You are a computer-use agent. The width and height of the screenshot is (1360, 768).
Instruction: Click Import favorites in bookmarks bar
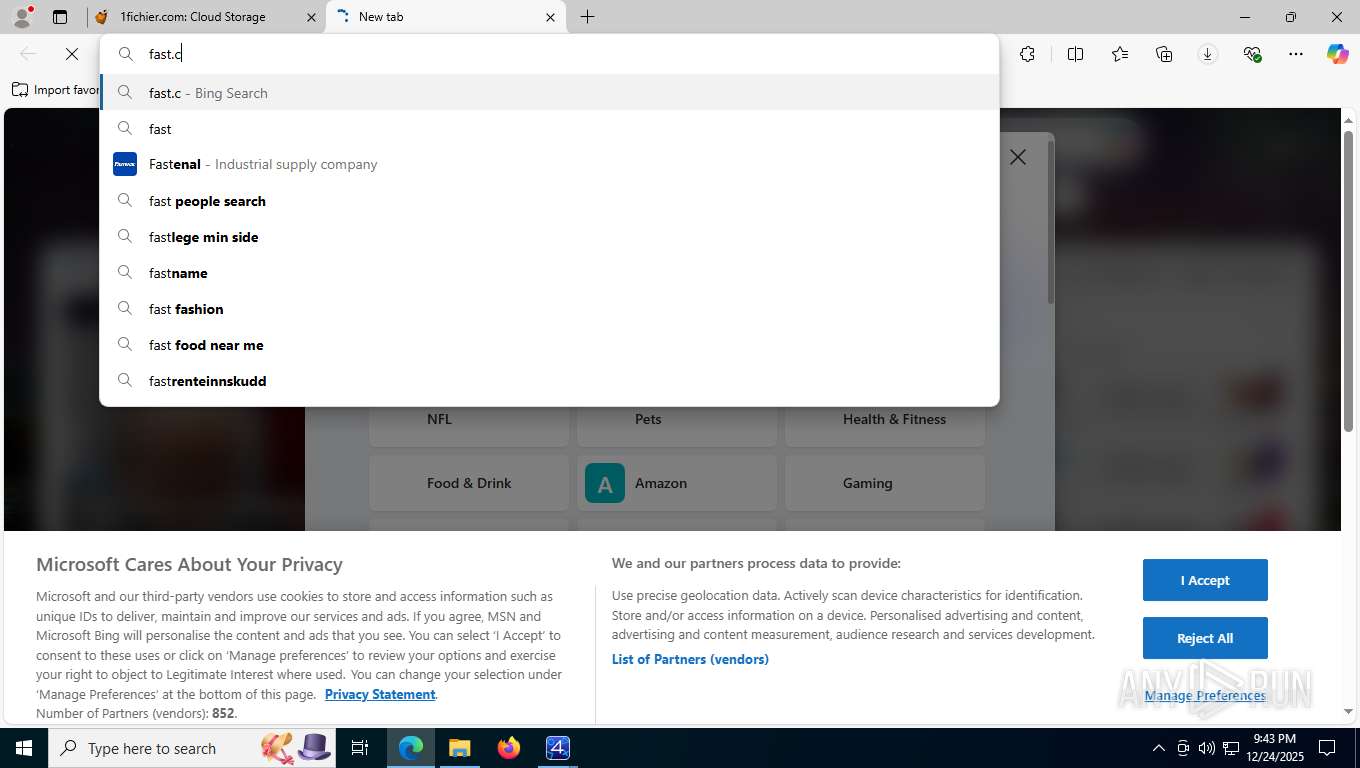click(56, 90)
